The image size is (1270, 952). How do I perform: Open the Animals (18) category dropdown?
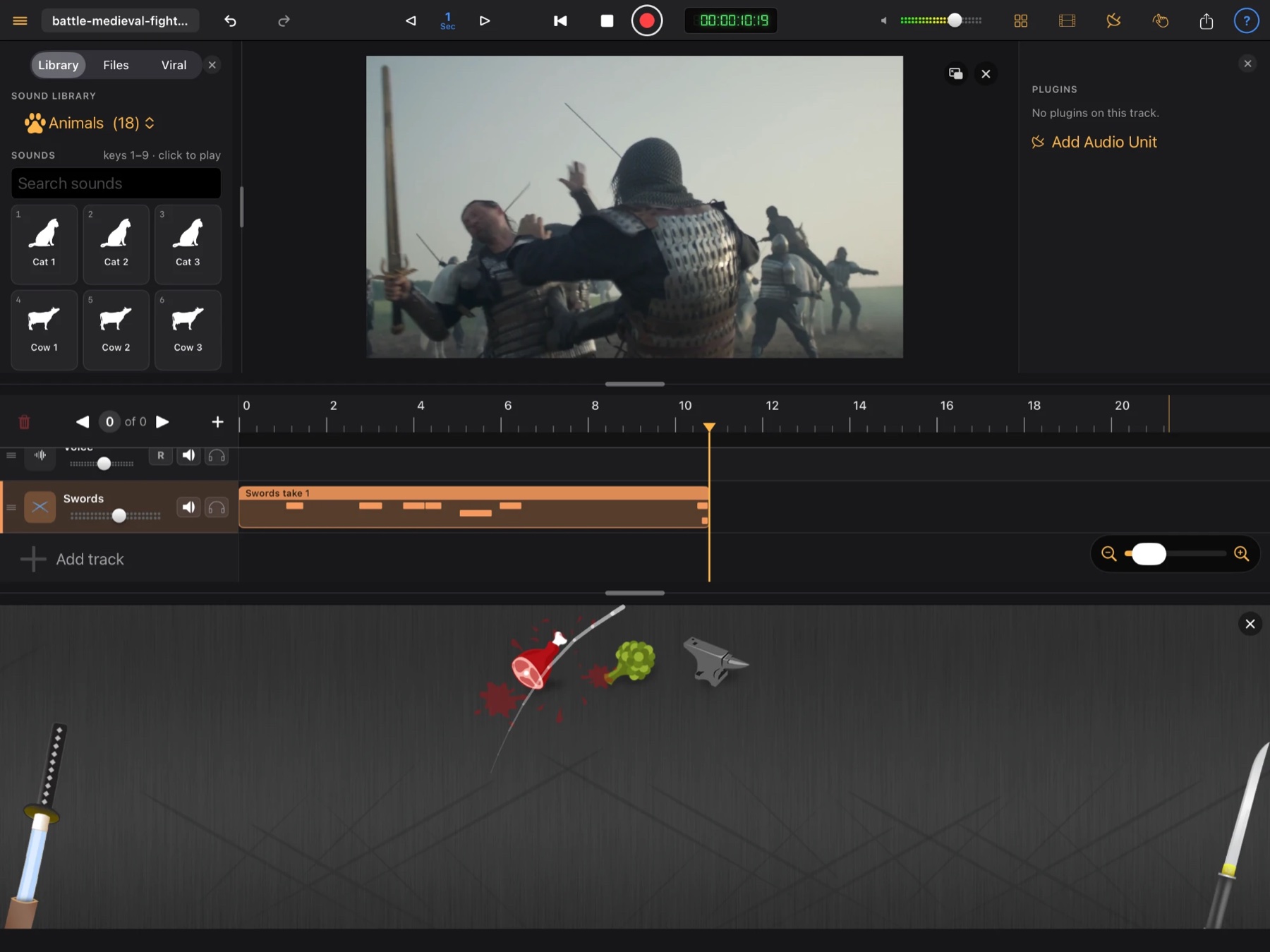[x=90, y=123]
